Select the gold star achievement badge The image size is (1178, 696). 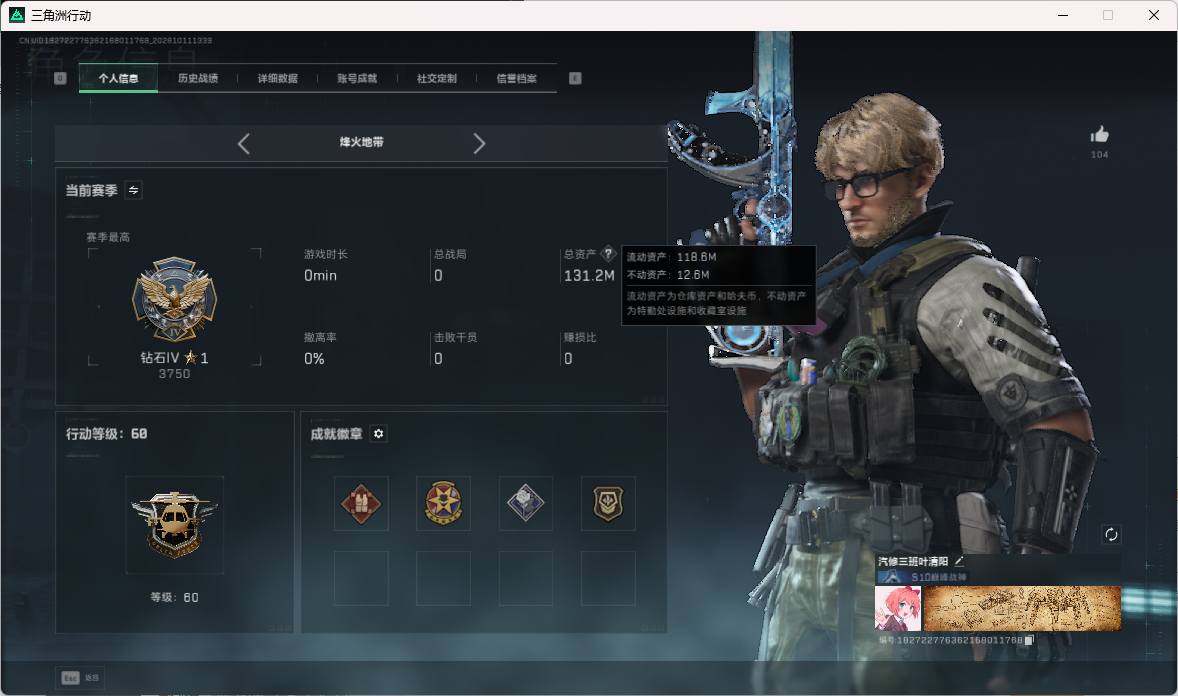tap(443, 504)
